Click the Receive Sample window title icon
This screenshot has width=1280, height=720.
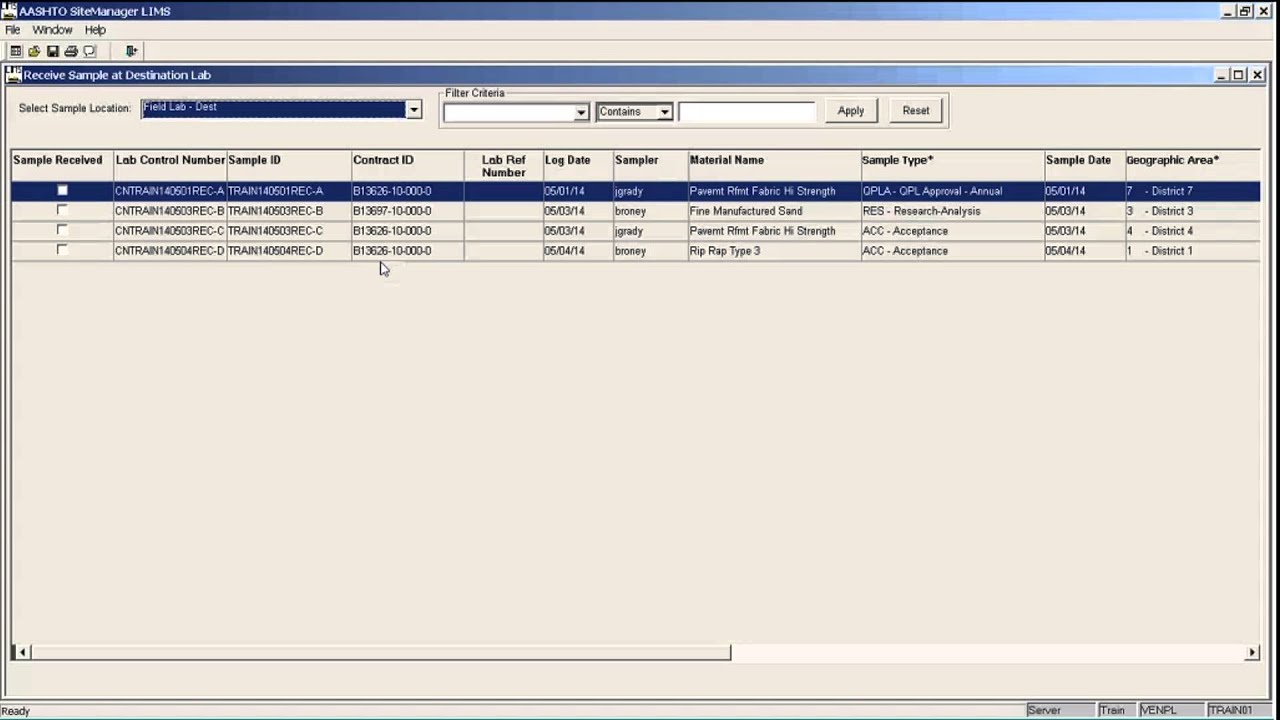14,75
